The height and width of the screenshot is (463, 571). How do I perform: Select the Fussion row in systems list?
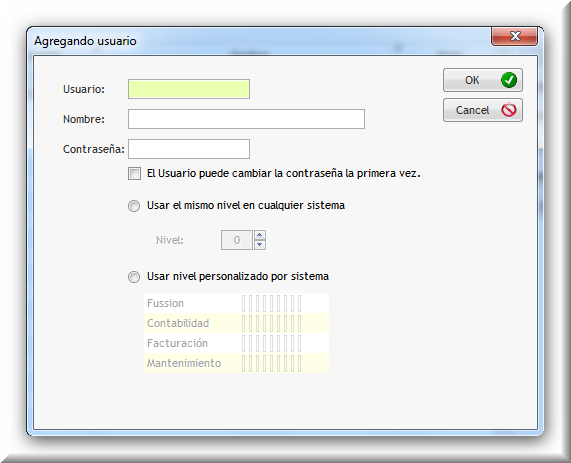pyautogui.click(x=236, y=303)
